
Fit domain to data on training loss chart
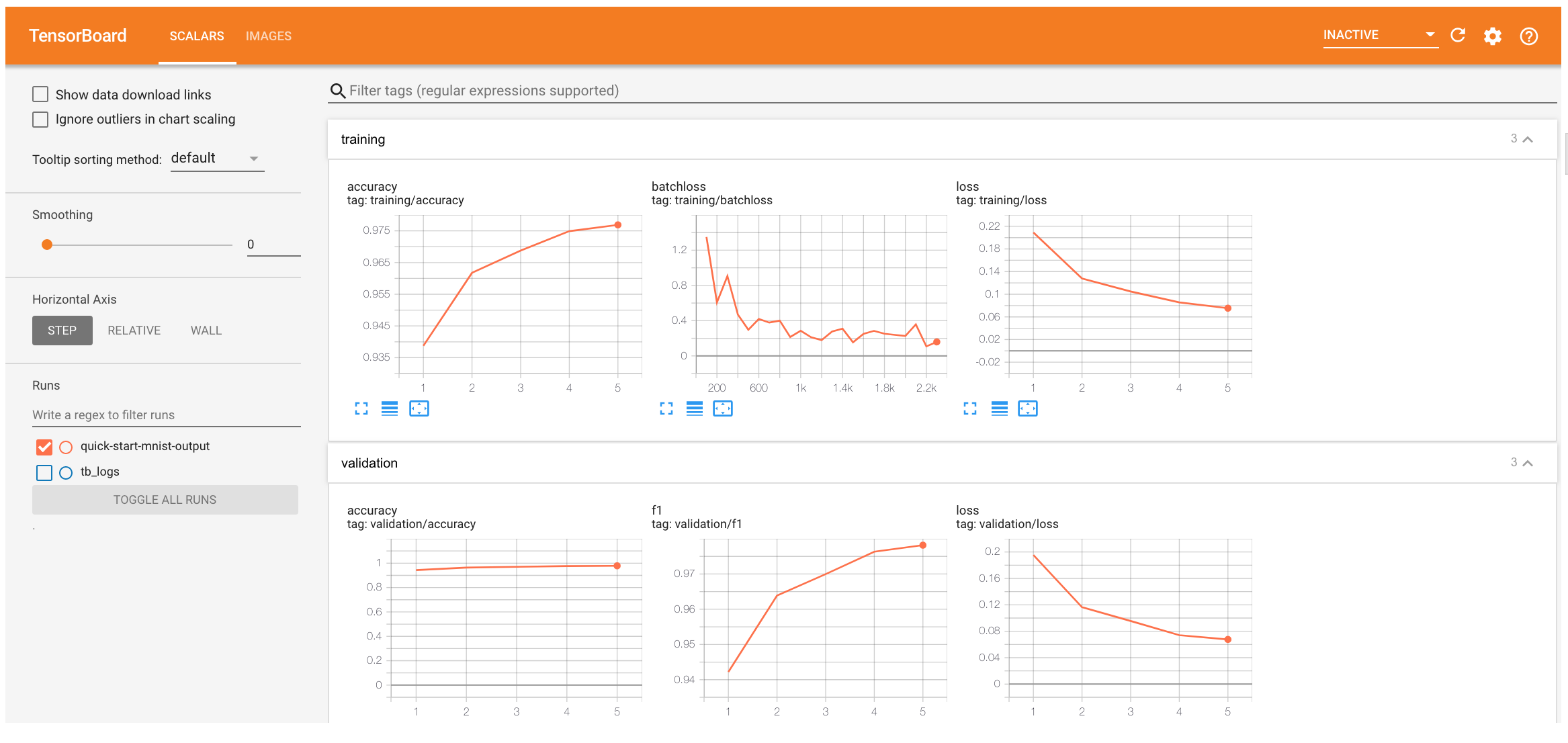click(1027, 408)
